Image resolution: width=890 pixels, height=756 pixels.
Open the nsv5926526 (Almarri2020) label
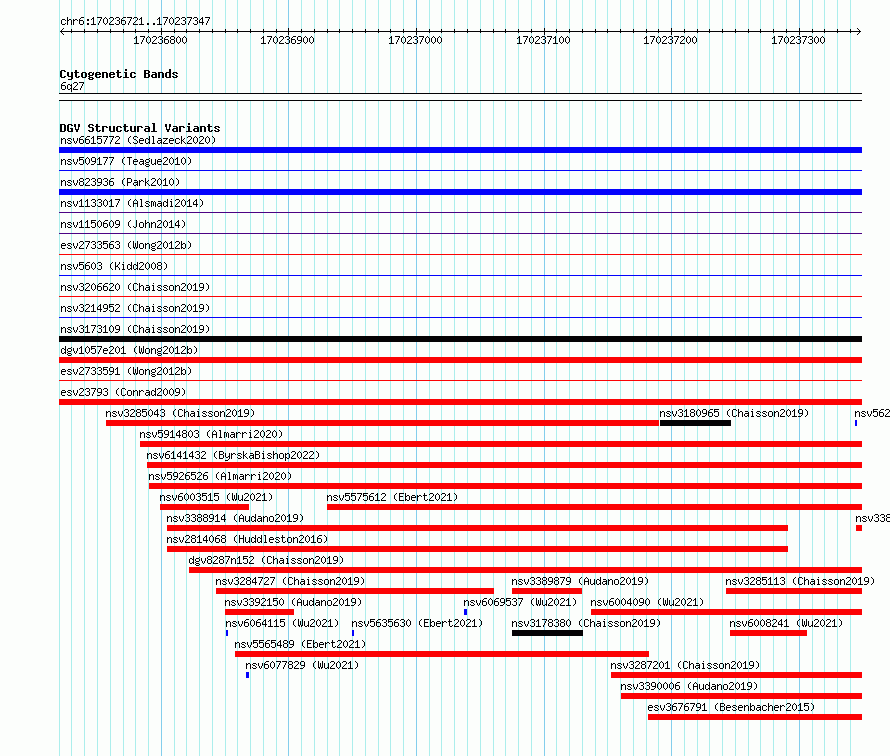tap(220, 476)
